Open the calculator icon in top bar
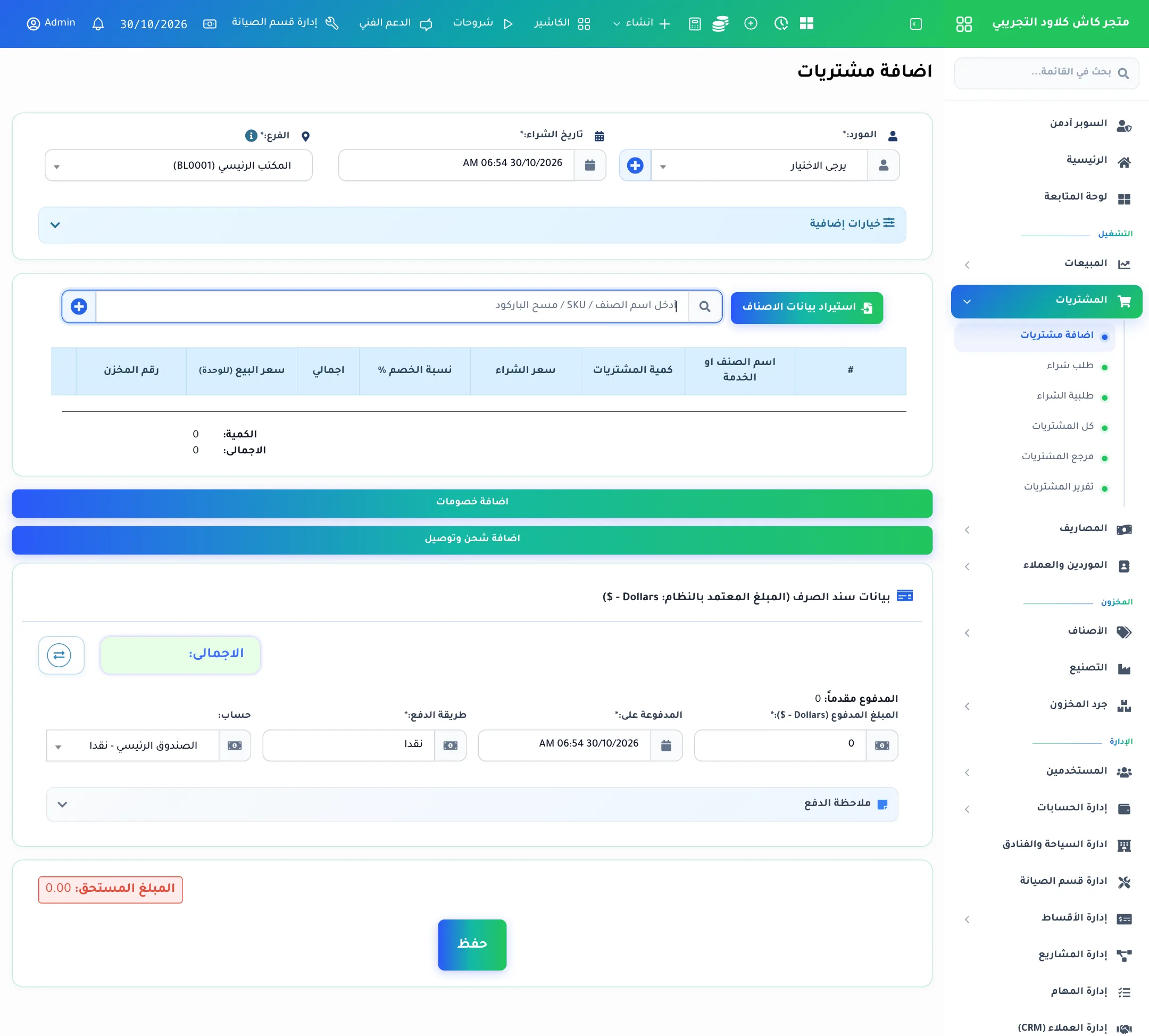 tap(694, 24)
